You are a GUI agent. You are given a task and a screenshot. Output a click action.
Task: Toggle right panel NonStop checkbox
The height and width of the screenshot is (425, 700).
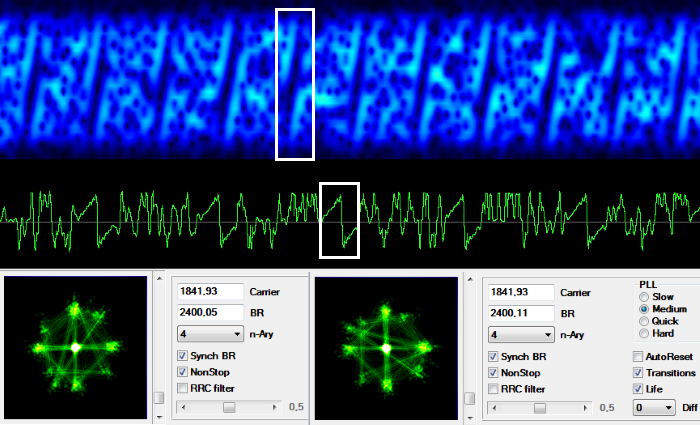[x=493, y=373]
